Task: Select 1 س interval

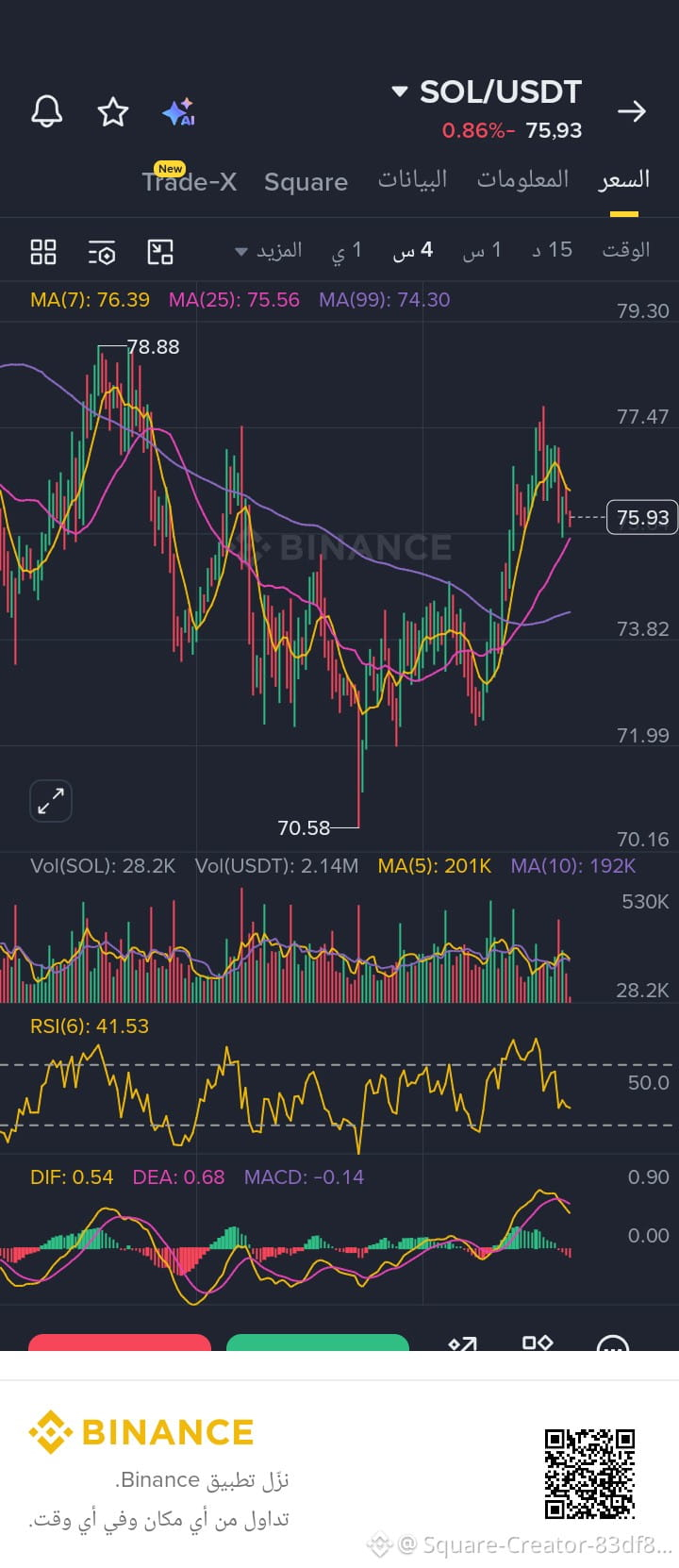Action: coord(482,250)
